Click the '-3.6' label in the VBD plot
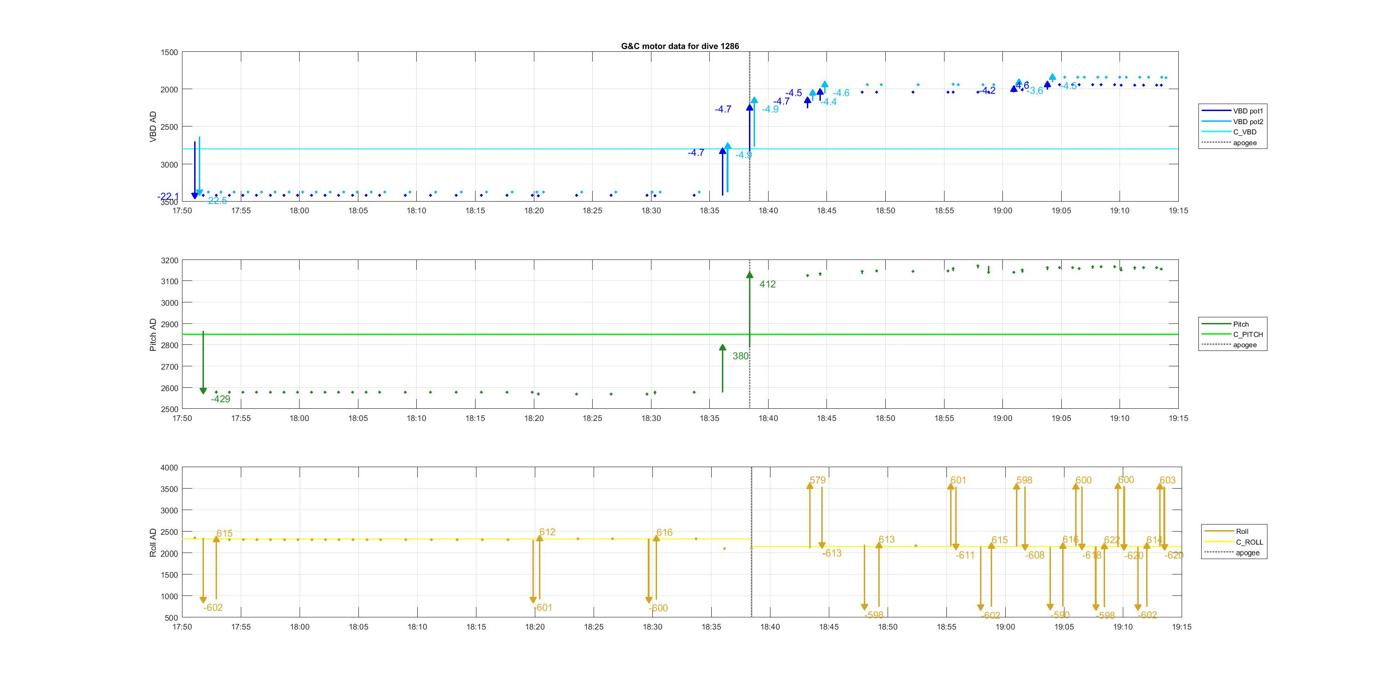The height and width of the screenshot is (693, 1400). (1035, 90)
